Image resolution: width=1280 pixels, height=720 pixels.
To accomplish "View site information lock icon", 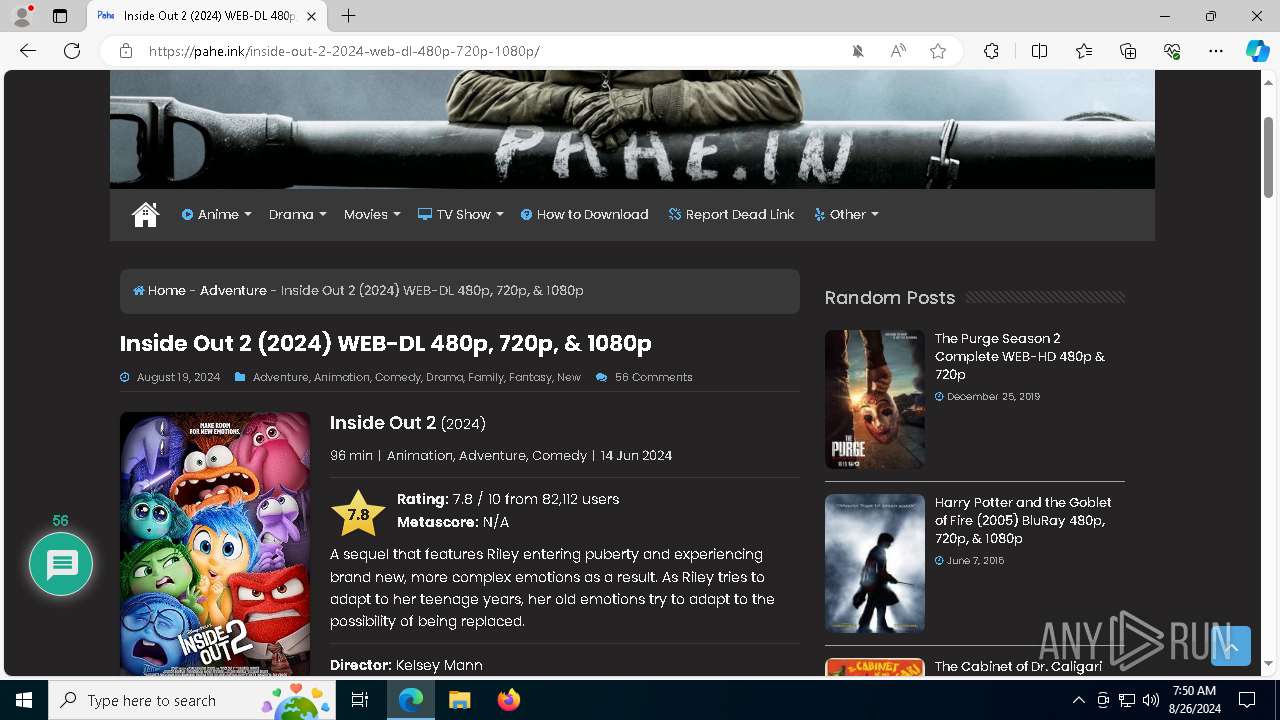I will click(x=126, y=51).
